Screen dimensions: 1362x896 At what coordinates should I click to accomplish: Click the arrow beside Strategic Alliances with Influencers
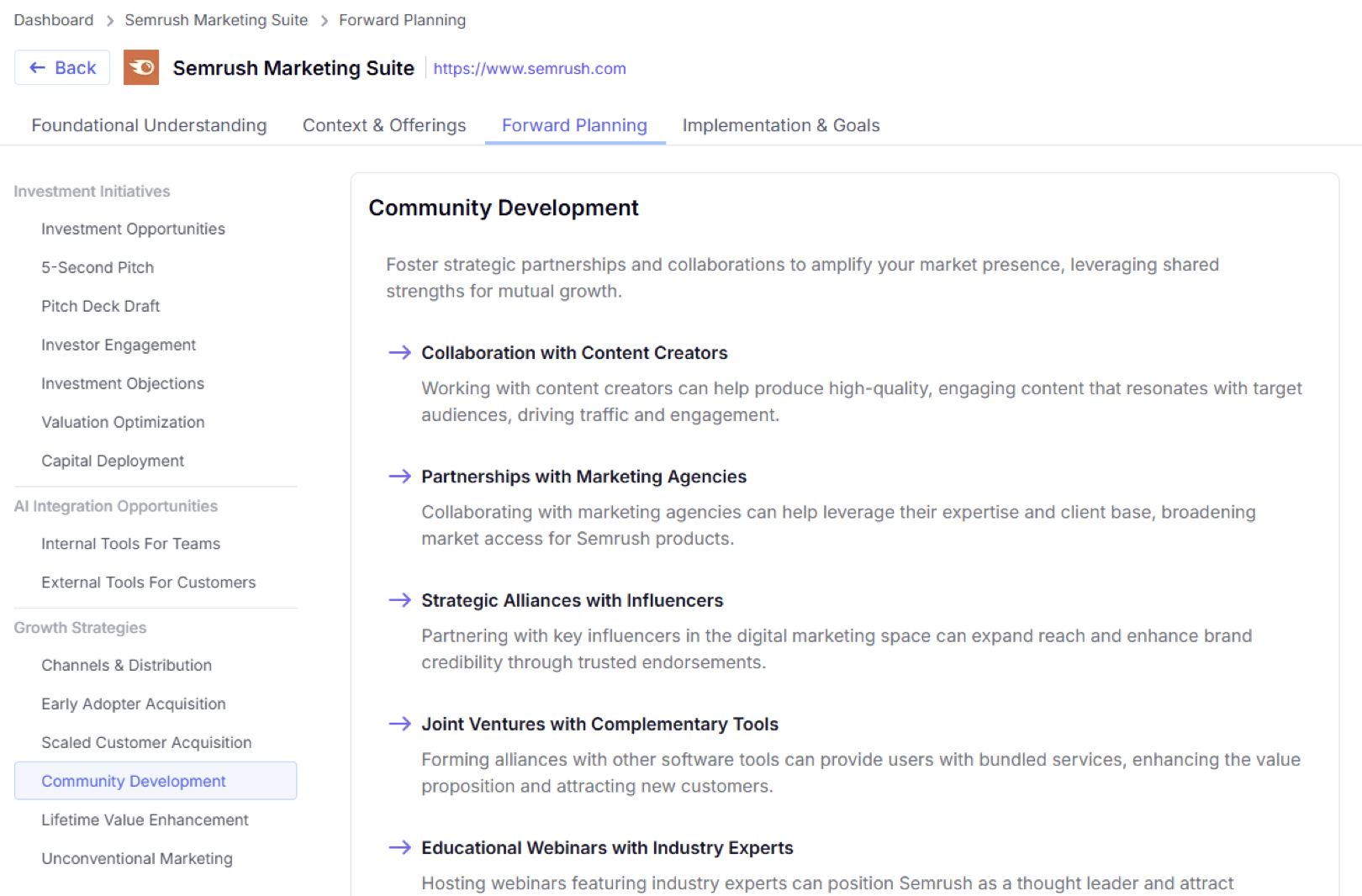(x=399, y=600)
